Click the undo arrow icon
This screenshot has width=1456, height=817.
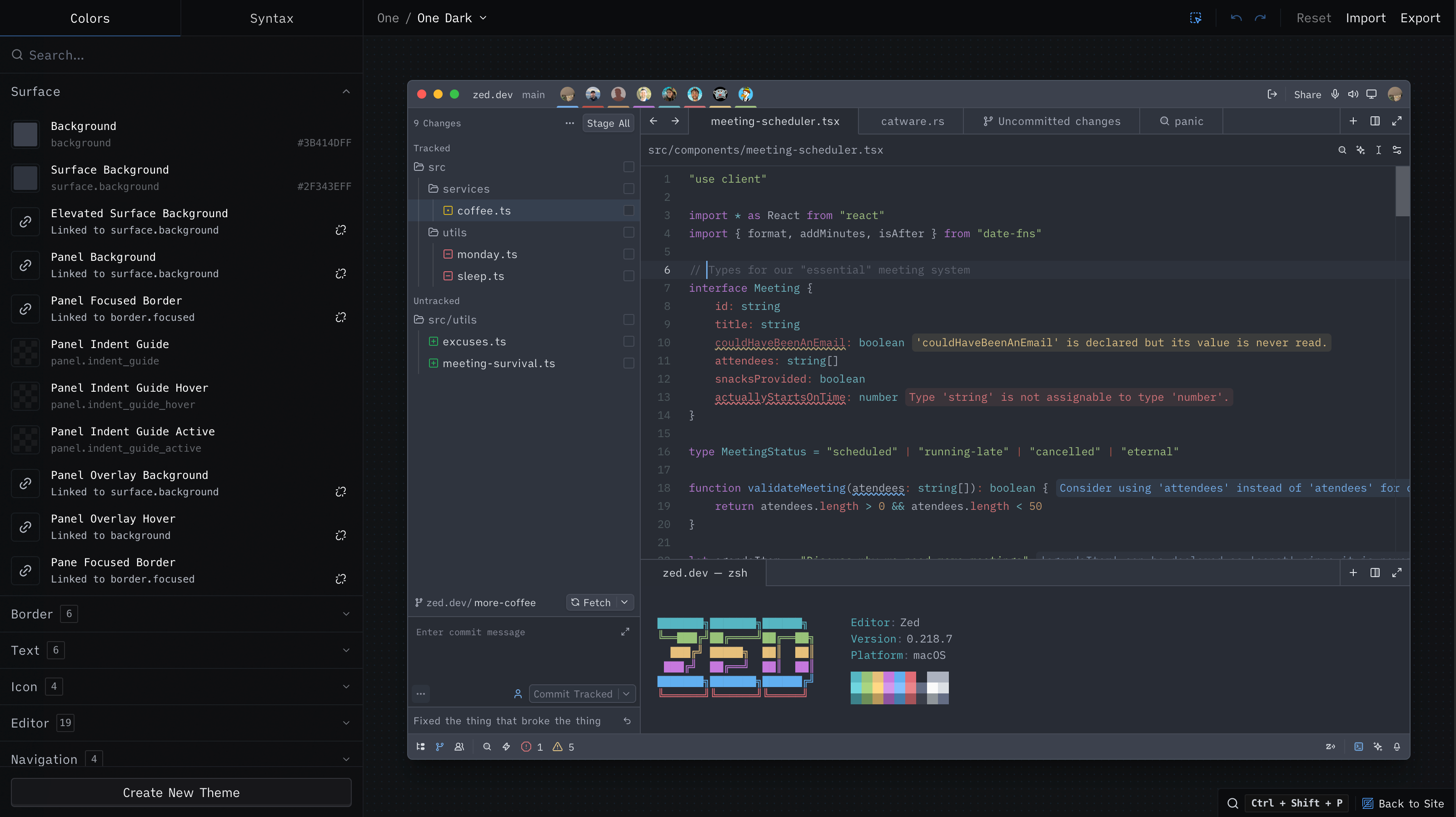pyautogui.click(x=1236, y=18)
